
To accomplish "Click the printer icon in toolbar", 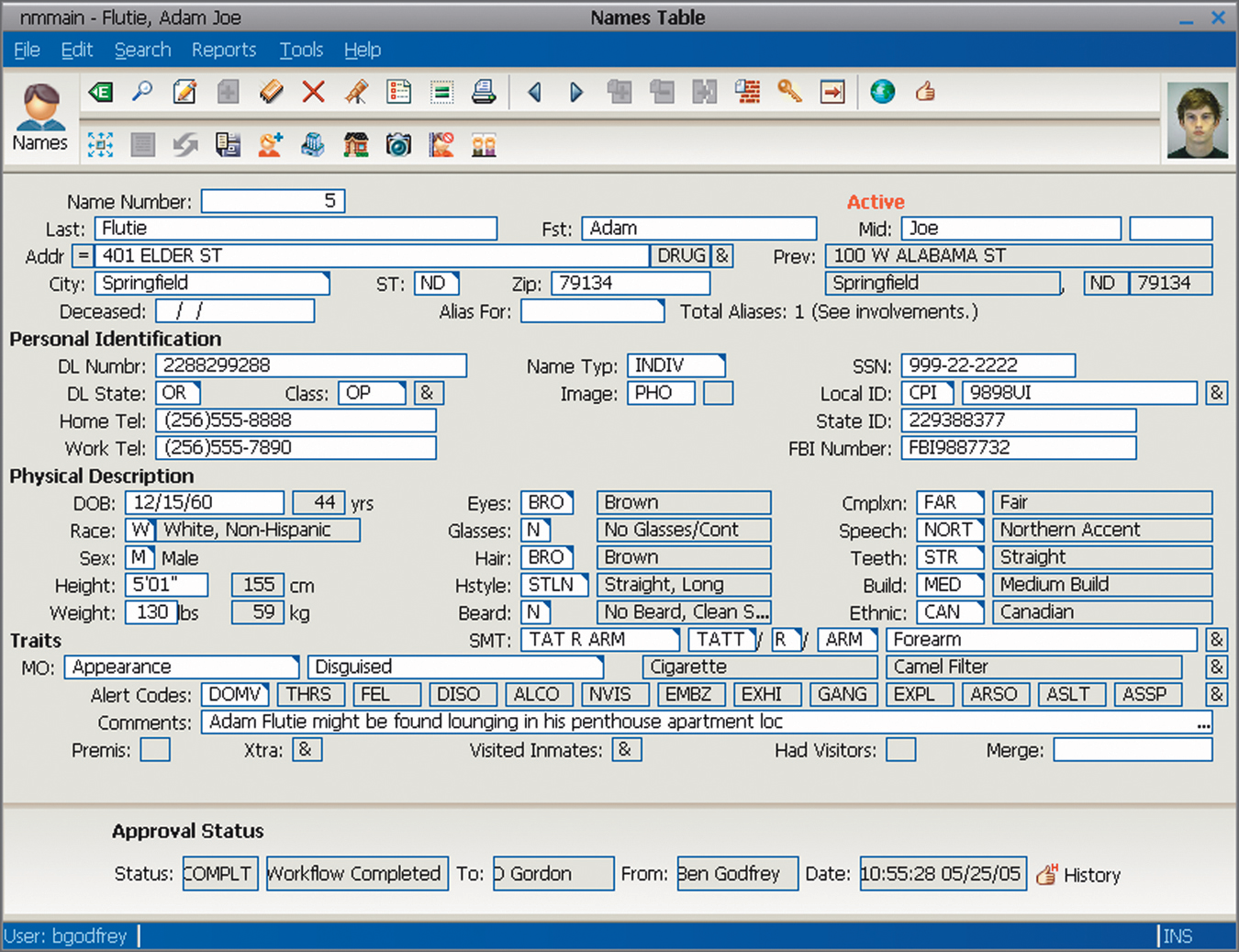I will tap(484, 92).
